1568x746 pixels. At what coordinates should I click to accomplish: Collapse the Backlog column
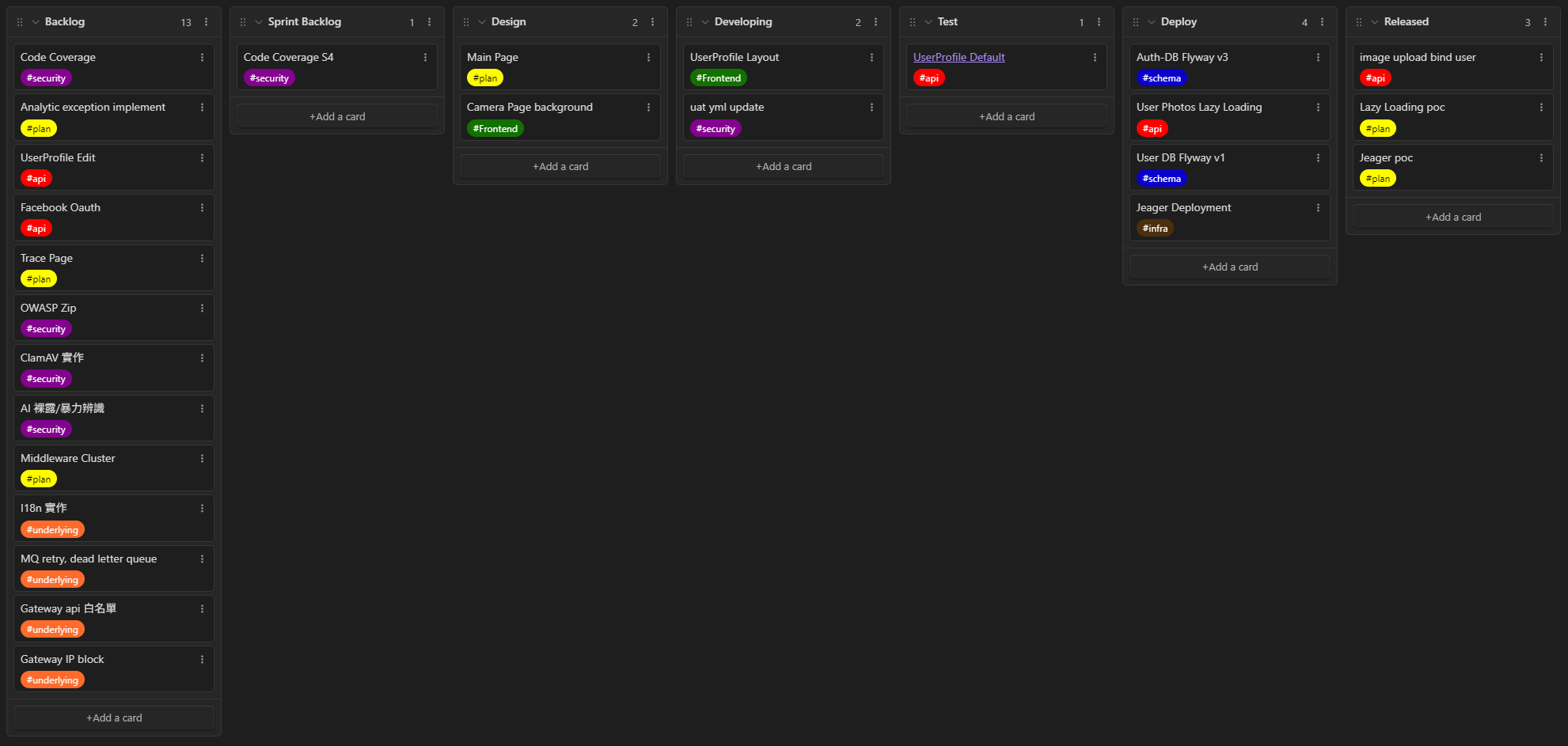[36, 22]
